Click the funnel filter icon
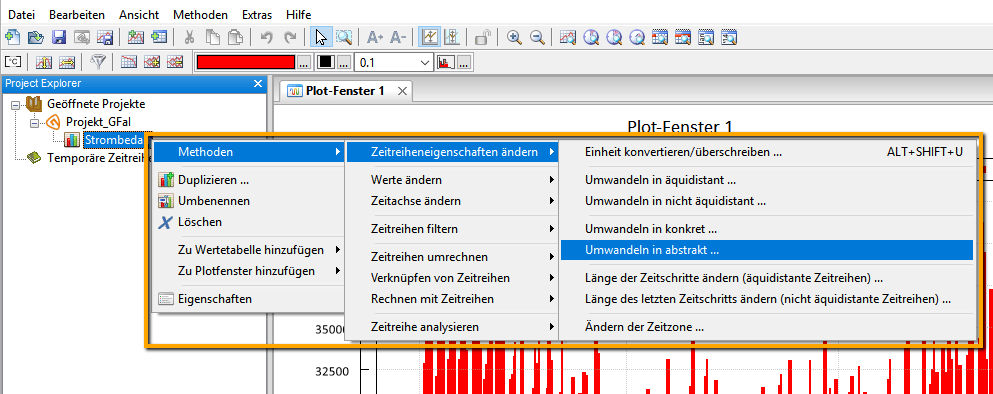The height and width of the screenshot is (394, 993). (98, 62)
